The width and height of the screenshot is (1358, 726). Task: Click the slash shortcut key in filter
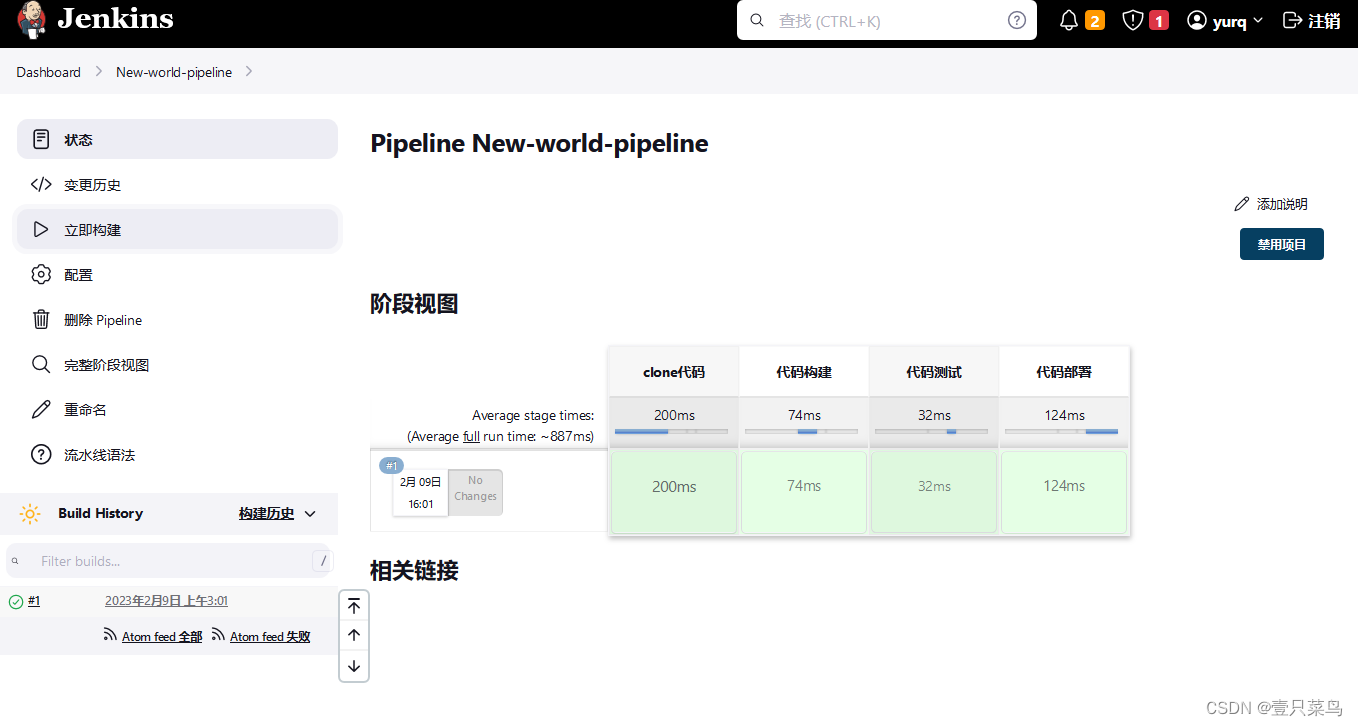(322, 561)
